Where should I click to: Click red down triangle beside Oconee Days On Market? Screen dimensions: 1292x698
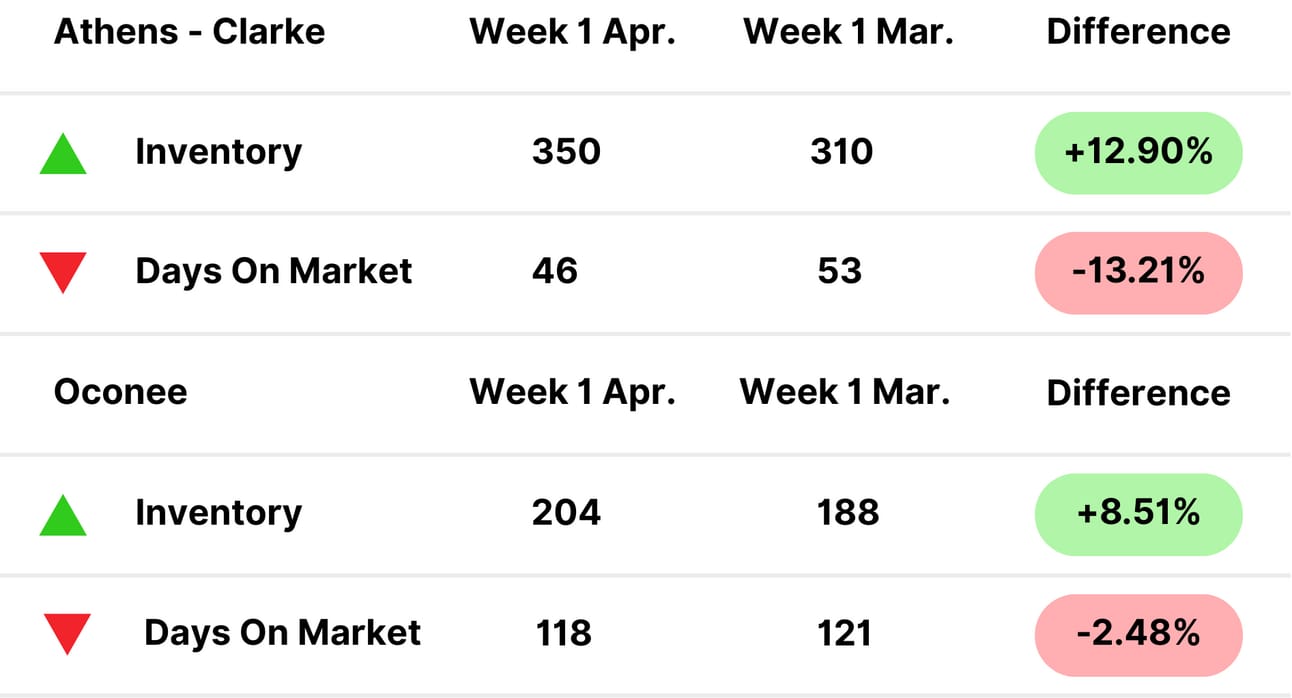click(67, 634)
